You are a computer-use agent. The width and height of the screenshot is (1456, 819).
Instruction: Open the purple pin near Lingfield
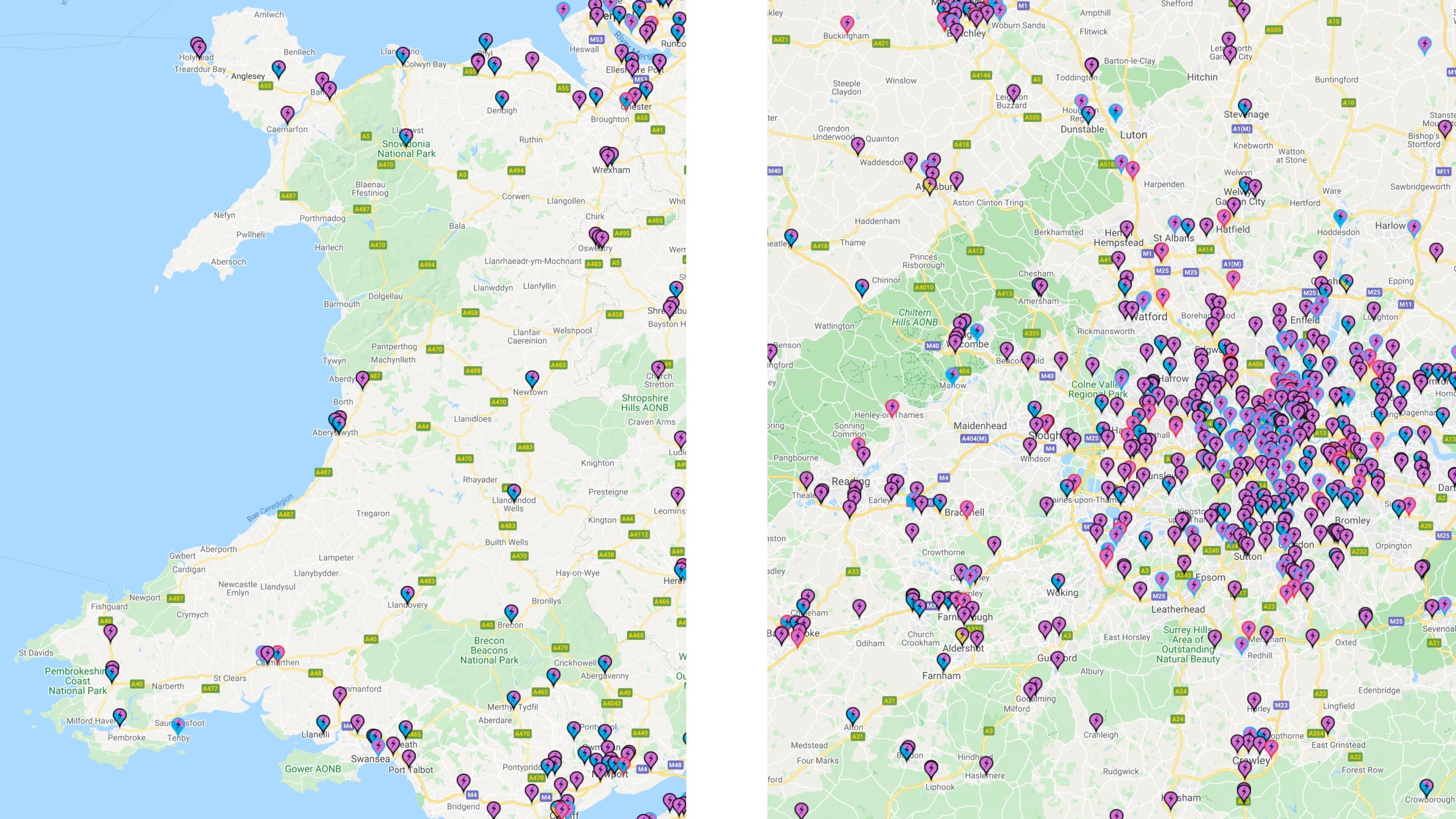point(1328,724)
